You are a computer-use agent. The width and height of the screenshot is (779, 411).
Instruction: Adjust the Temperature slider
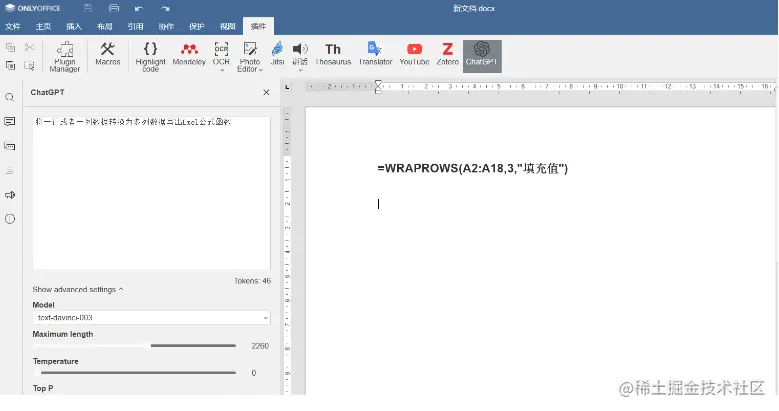coord(135,372)
